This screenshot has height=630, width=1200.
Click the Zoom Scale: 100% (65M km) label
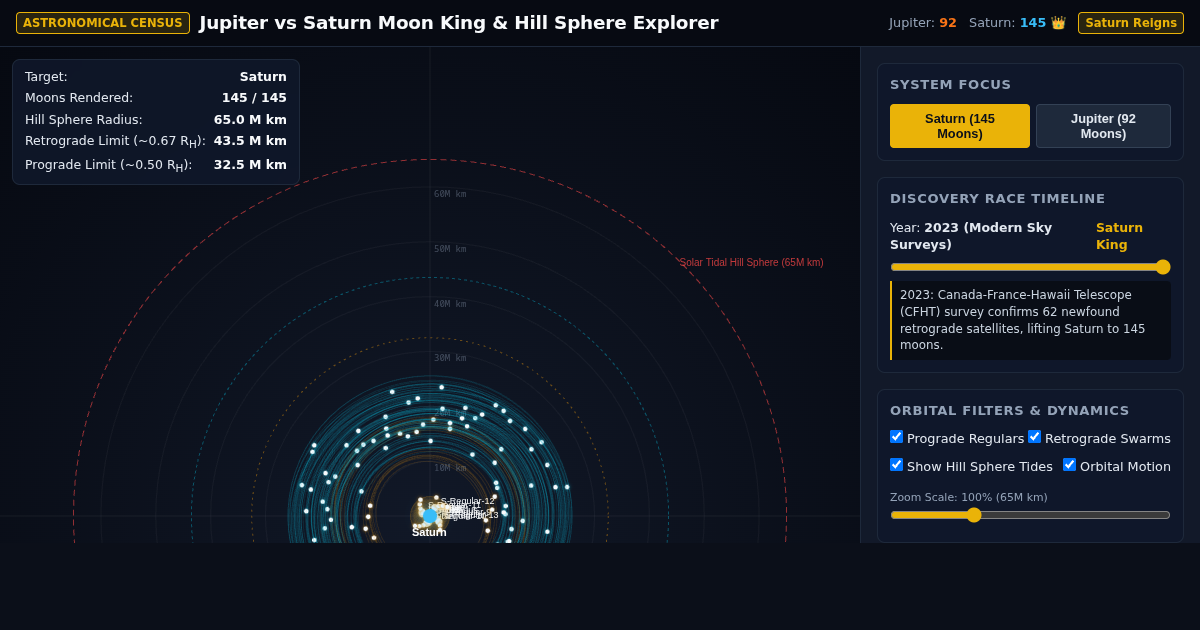pyautogui.click(x=969, y=497)
